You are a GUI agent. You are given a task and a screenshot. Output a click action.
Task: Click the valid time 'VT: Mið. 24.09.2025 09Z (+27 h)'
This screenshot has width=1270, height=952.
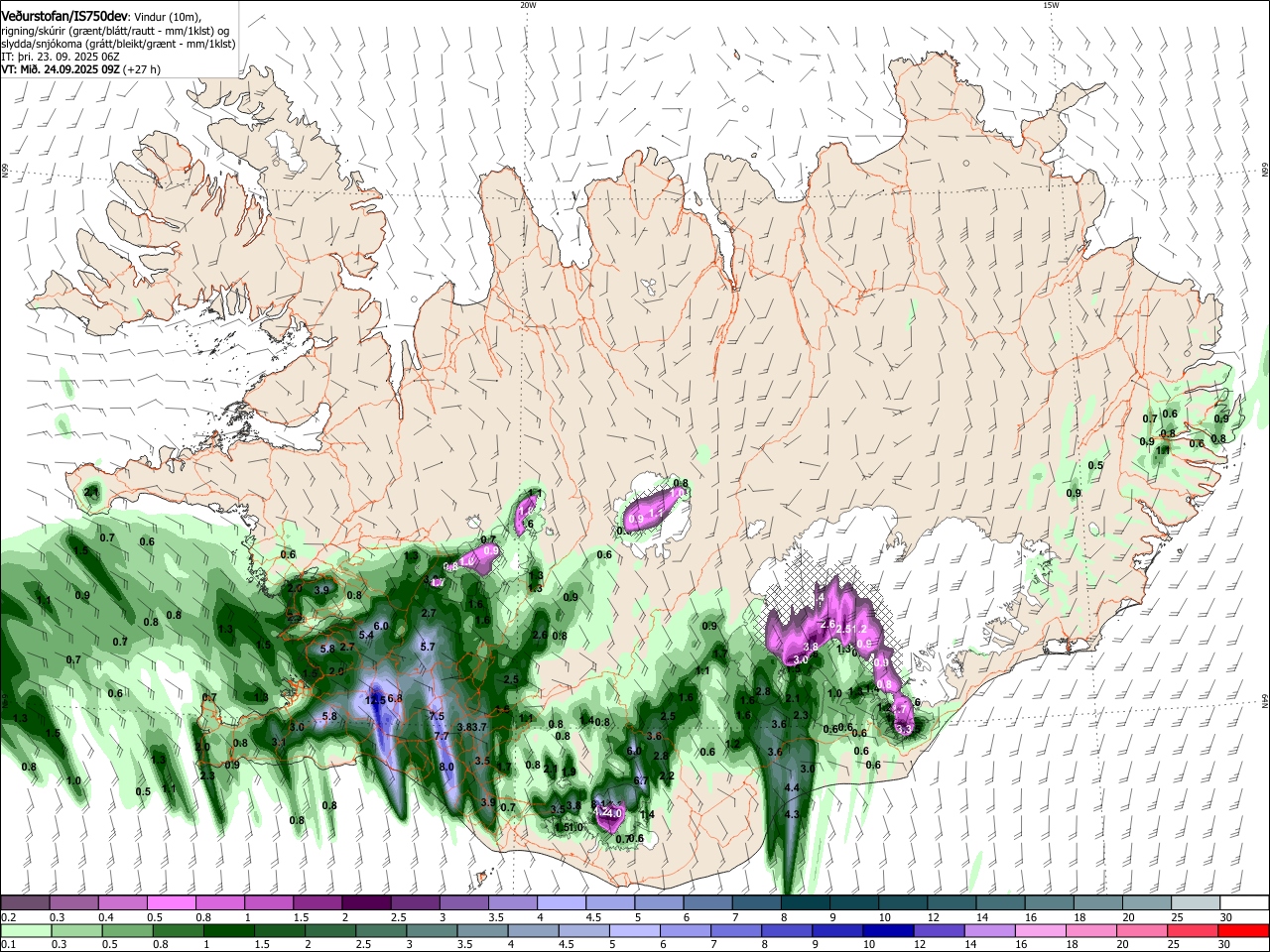[80, 69]
